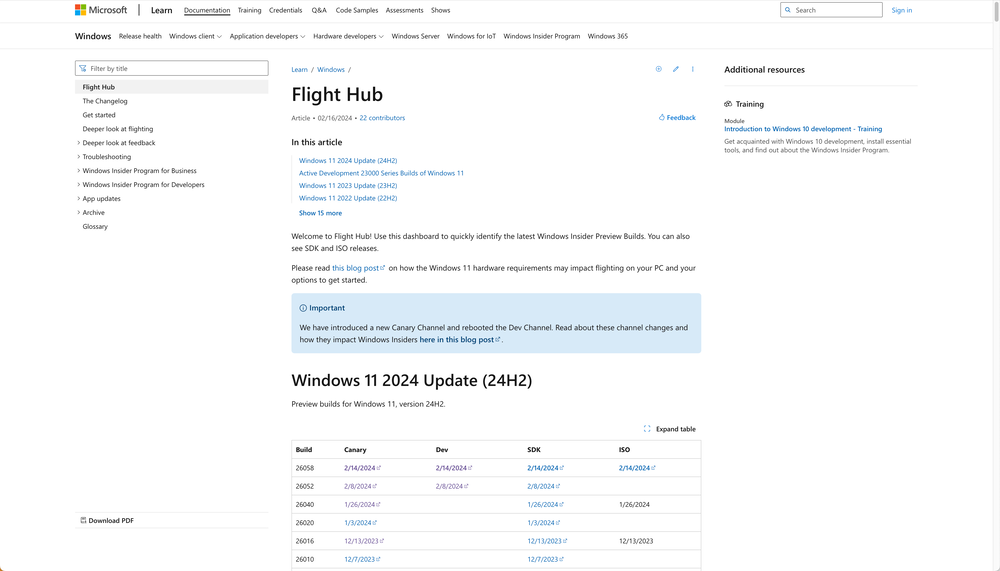This screenshot has width=1000, height=571.
Task: Click the add to collection plus icon
Action: [658, 69]
